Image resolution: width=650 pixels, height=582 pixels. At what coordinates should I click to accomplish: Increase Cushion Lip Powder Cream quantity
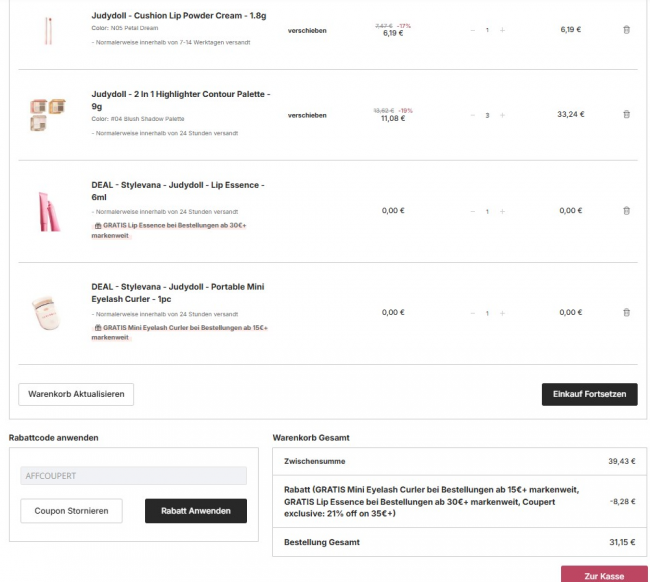tap(502, 30)
